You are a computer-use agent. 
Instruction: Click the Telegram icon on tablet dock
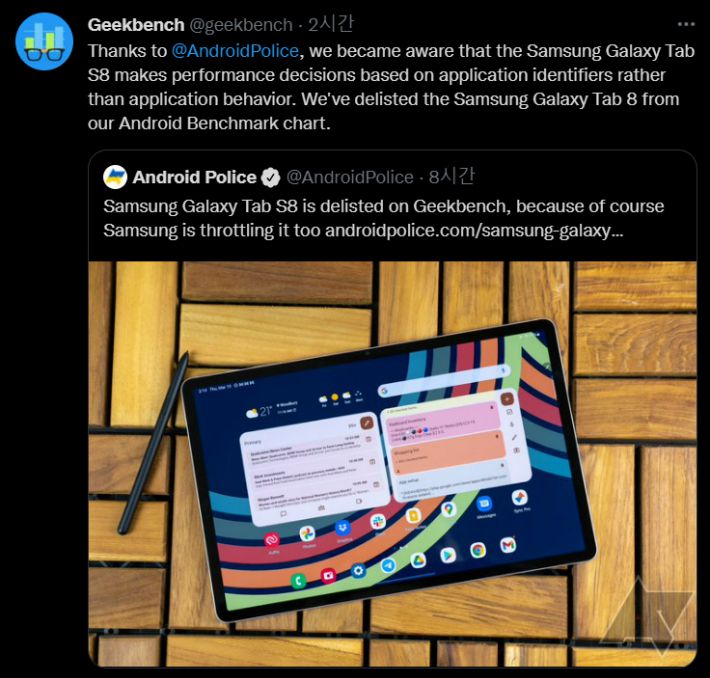coord(388,565)
